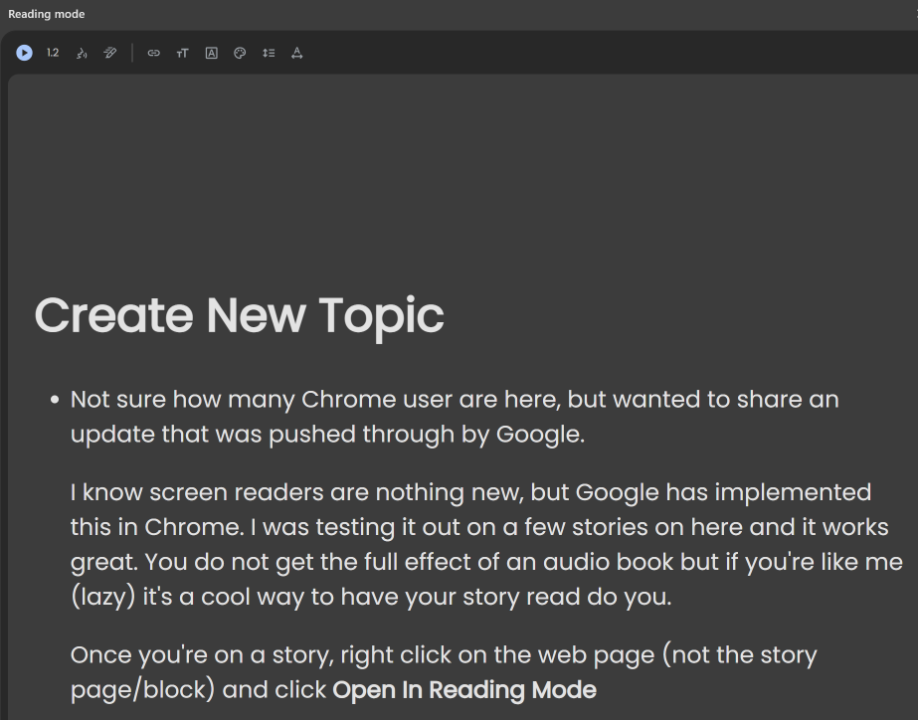Open the letter spacing options
Viewport: 918px width, 720px height.
point(297,53)
